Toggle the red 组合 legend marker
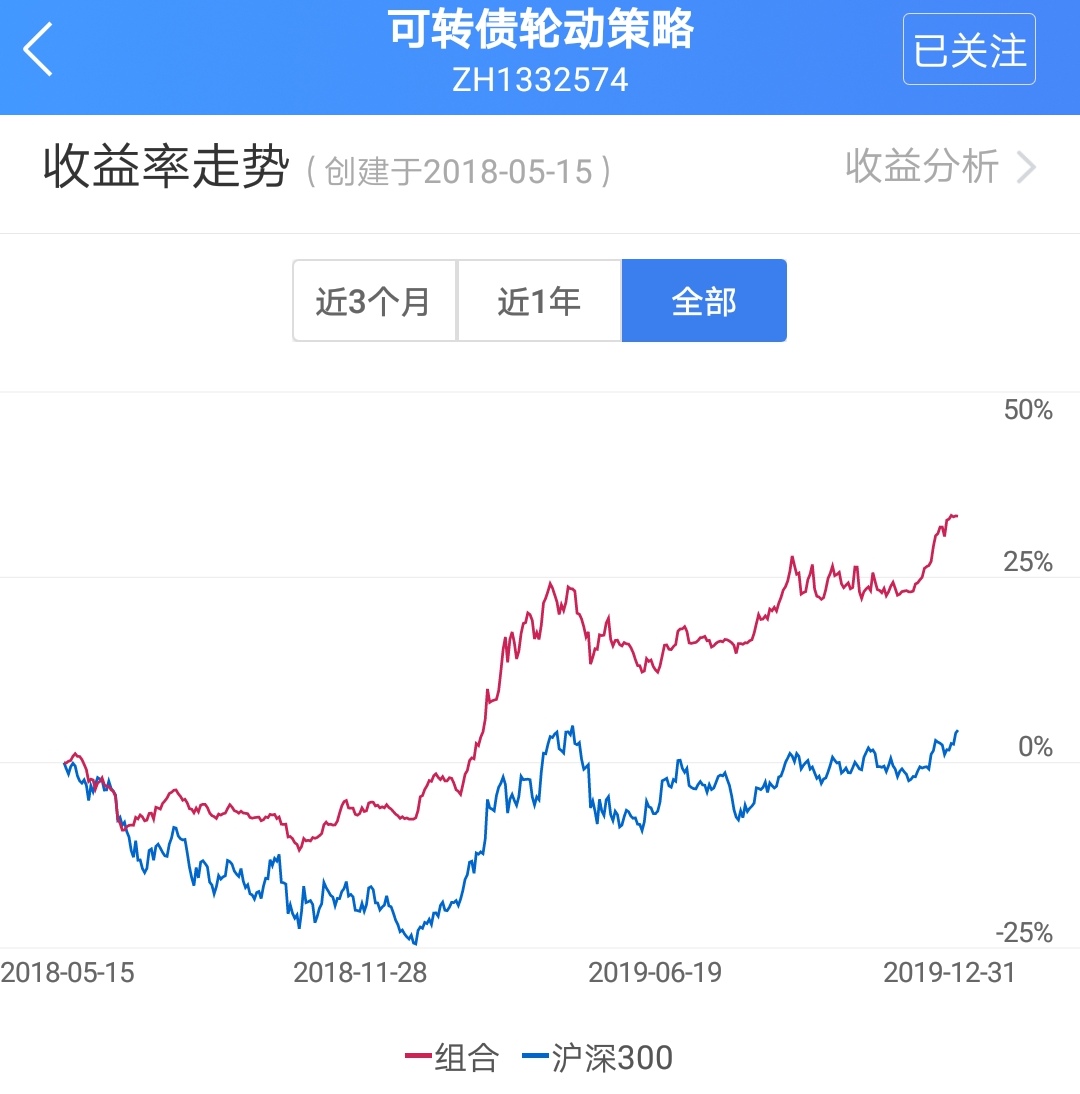Image resolution: width=1080 pixels, height=1094 pixels. [x=418, y=1056]
